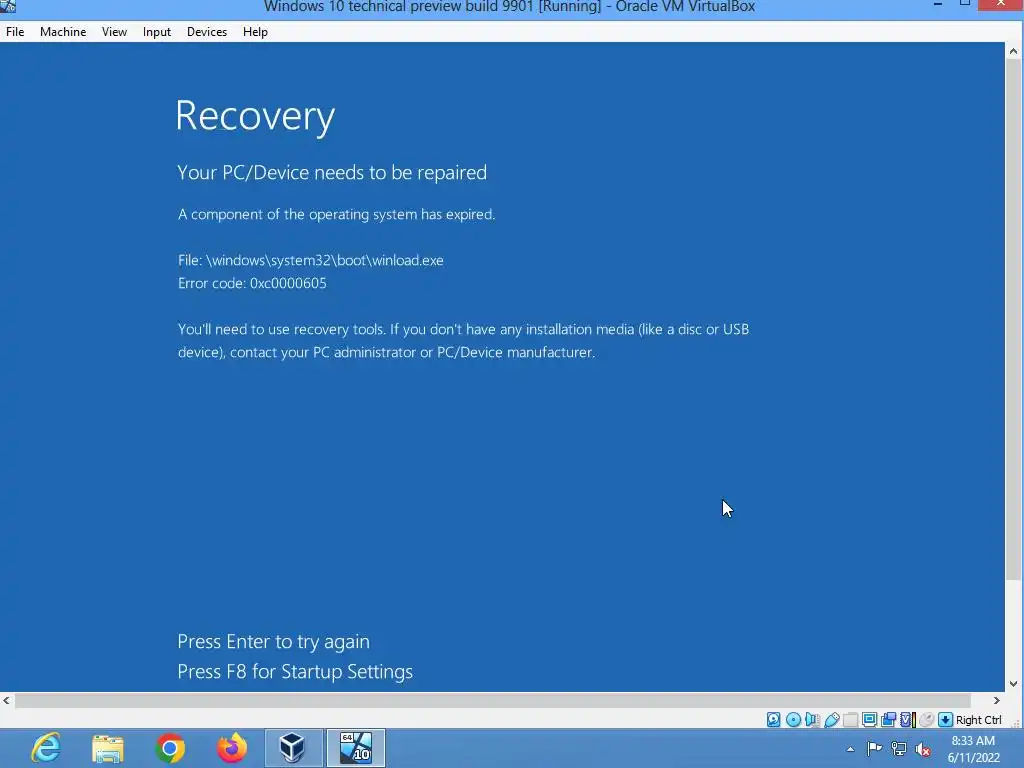Click the VirtualBox window title bar text

509,7
